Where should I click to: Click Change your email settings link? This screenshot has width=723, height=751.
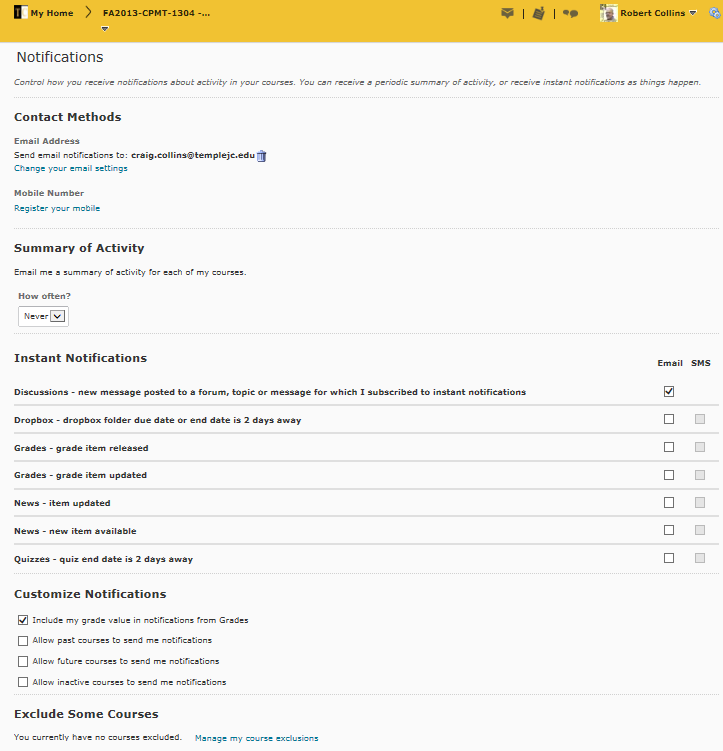pyautogui.click(x=71, y=168)
